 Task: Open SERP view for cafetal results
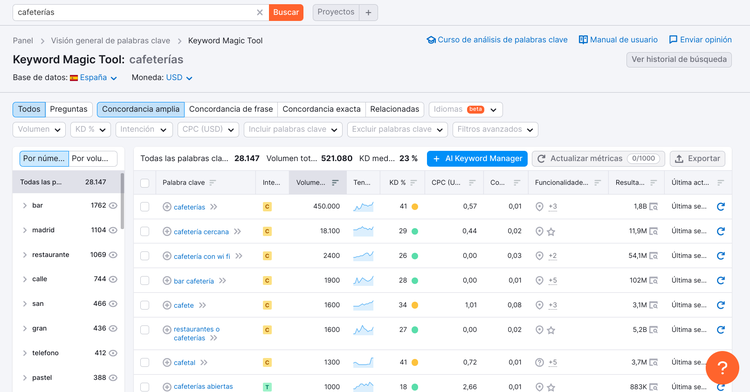tap(654, 362)
